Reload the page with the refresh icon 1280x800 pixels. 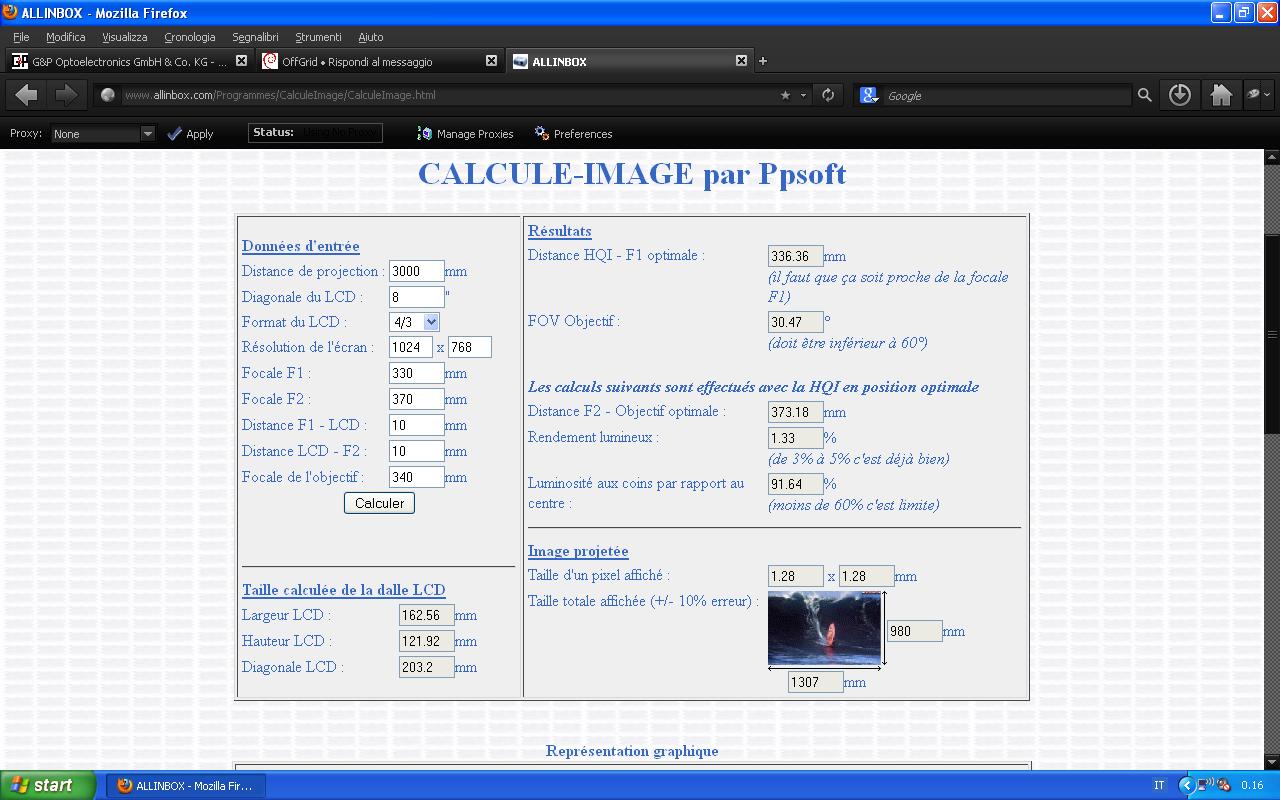click(828, 95)
